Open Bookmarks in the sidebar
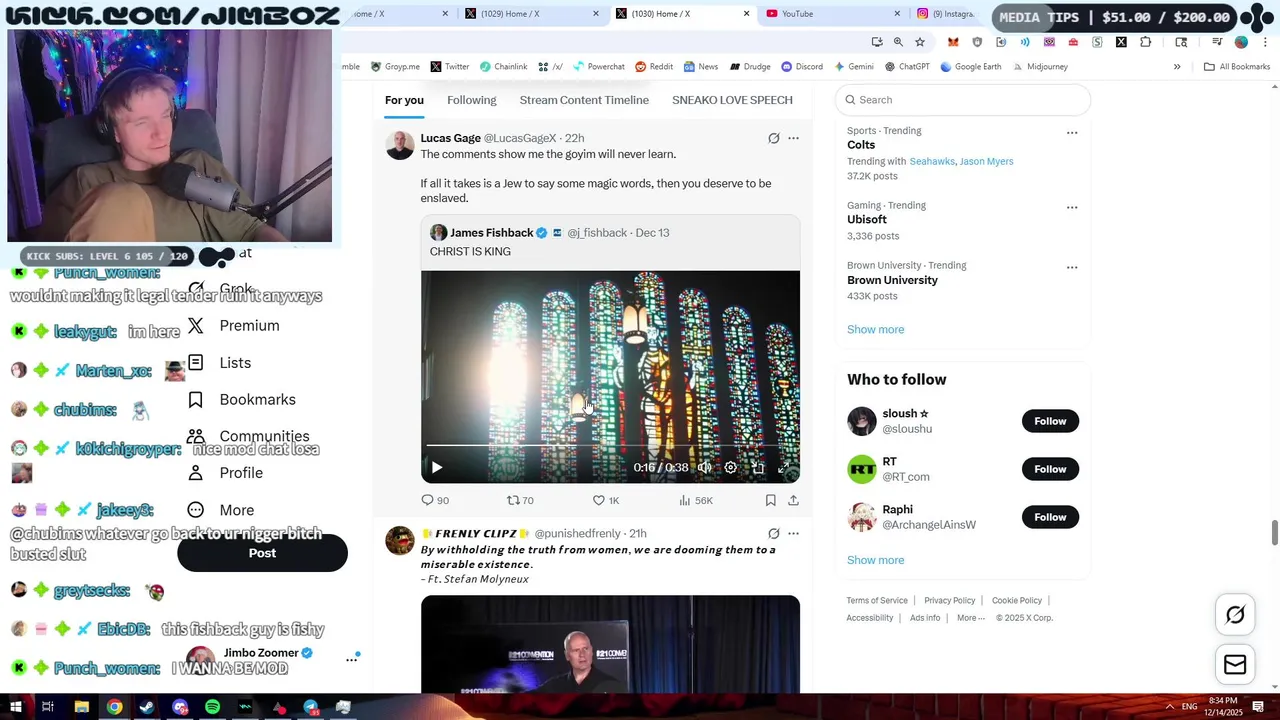Viewport: 1280px width, 720px height. point(242,400)
